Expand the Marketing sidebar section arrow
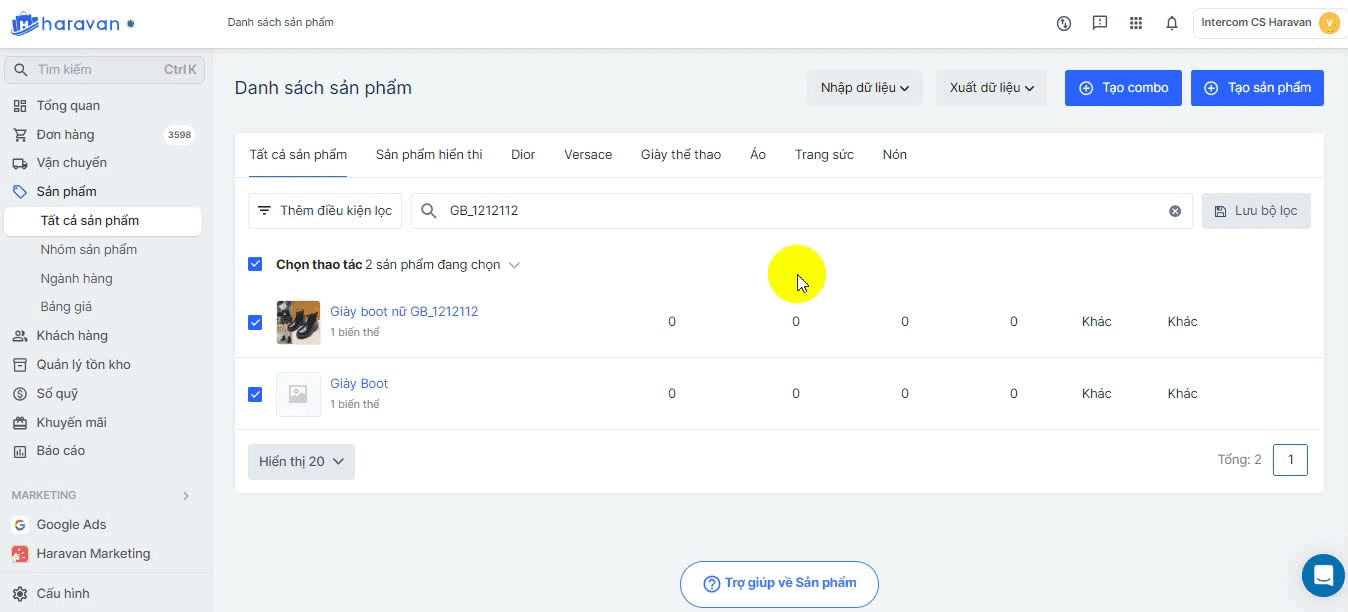This screenshot has width=1348, height=612. point(186,496)
